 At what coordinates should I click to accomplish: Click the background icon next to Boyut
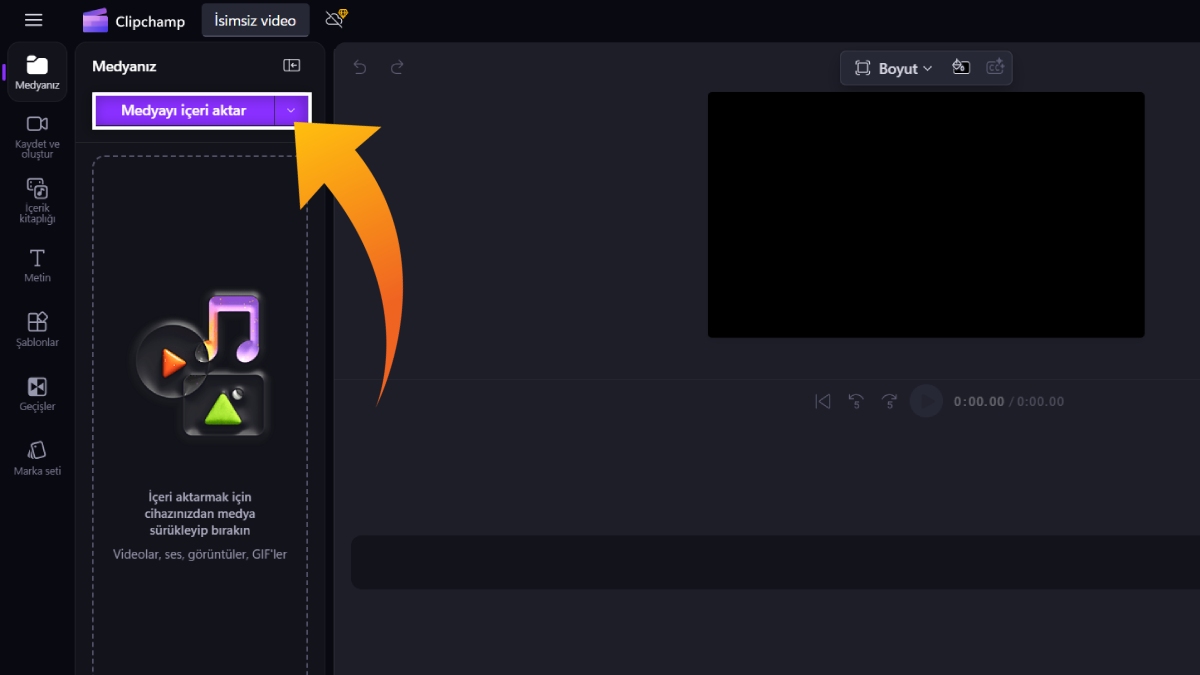click(961, 68)
